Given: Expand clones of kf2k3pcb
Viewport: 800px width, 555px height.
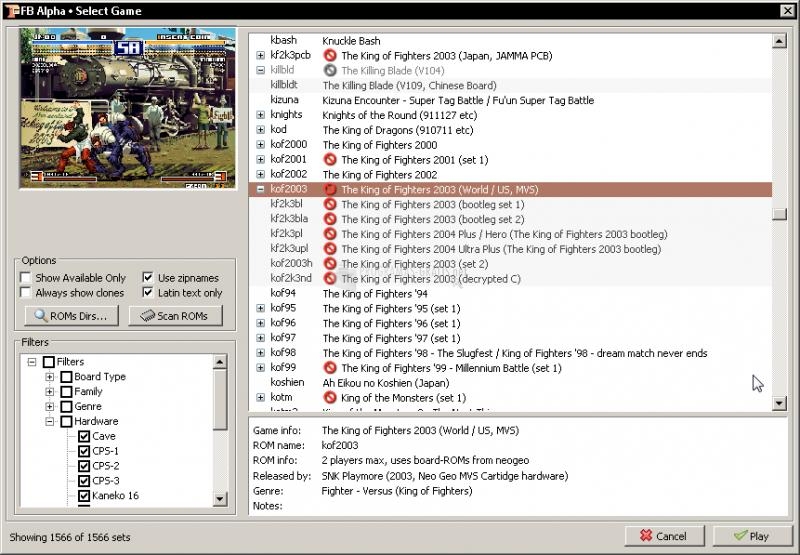Looking at the screenshot, I should 261,55.
